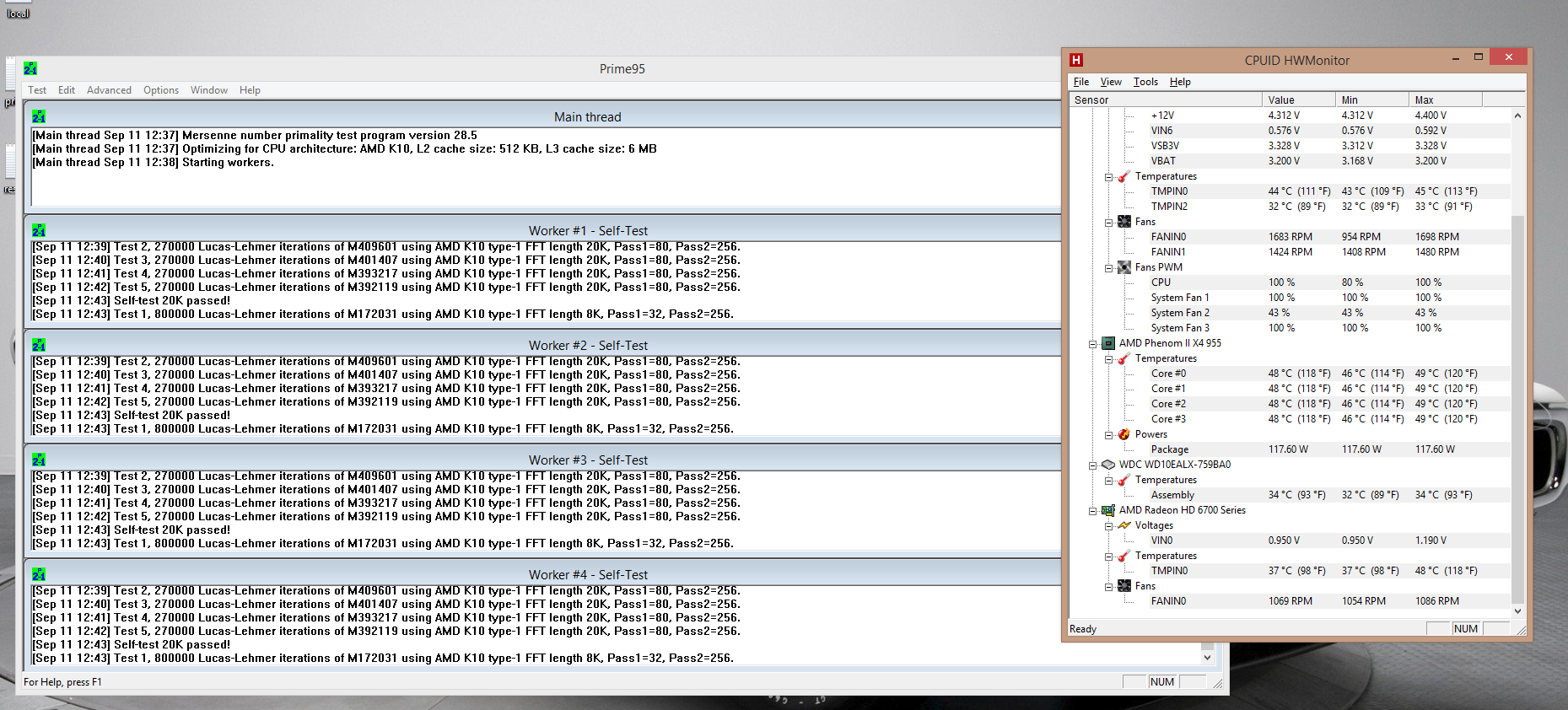The height and width of the screenshot is (710, 1568).
Task: Click the Fans icon above FANIN0 1683 RPM
Action: (1124, 222)
